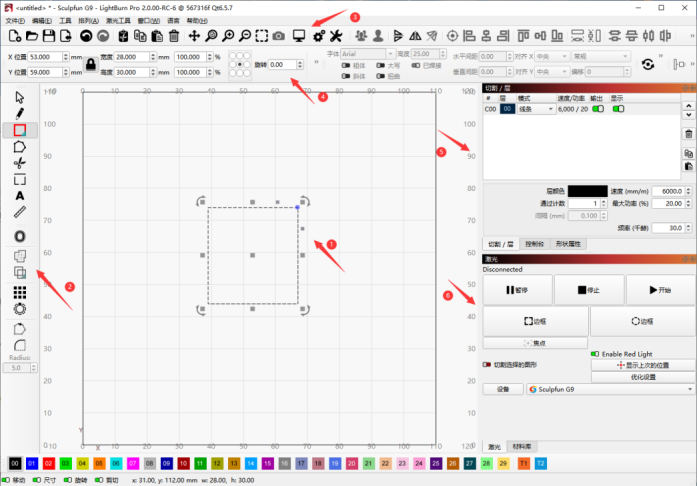Open the 对齐 Y alignment dropdown

pos(552,72)
